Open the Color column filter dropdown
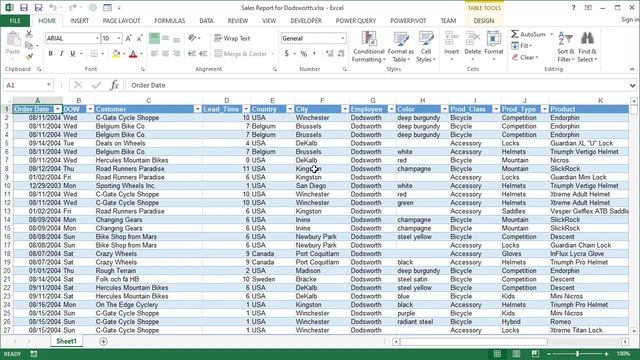Screen dimensions: 640x360 pos(444,109)
